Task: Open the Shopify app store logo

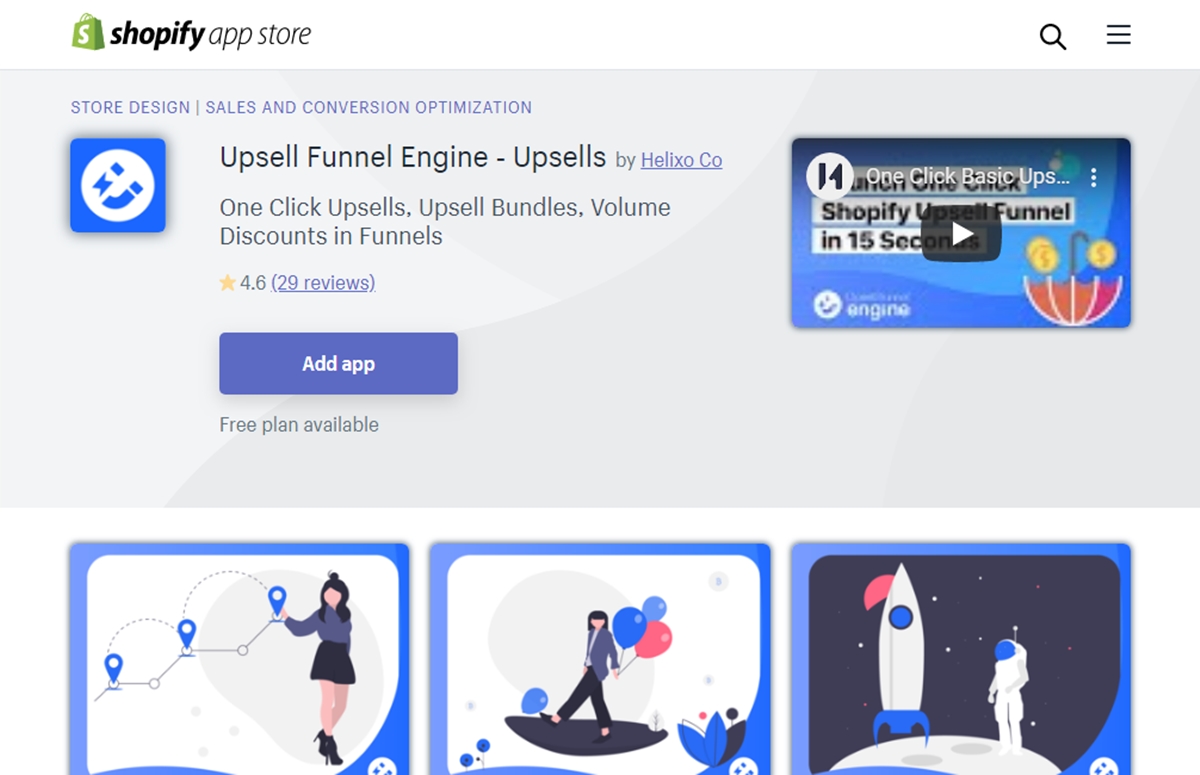Action: [191, 34]
